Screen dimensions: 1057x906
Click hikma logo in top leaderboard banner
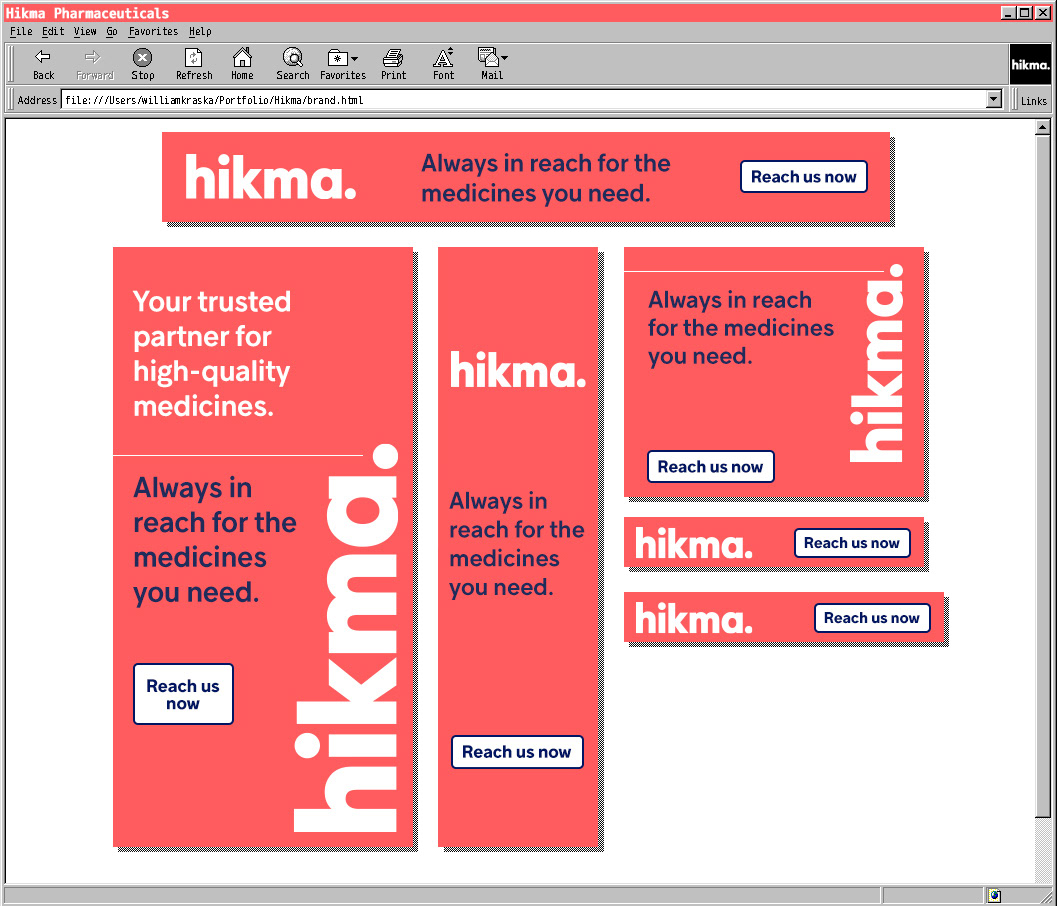click(270, 177)
